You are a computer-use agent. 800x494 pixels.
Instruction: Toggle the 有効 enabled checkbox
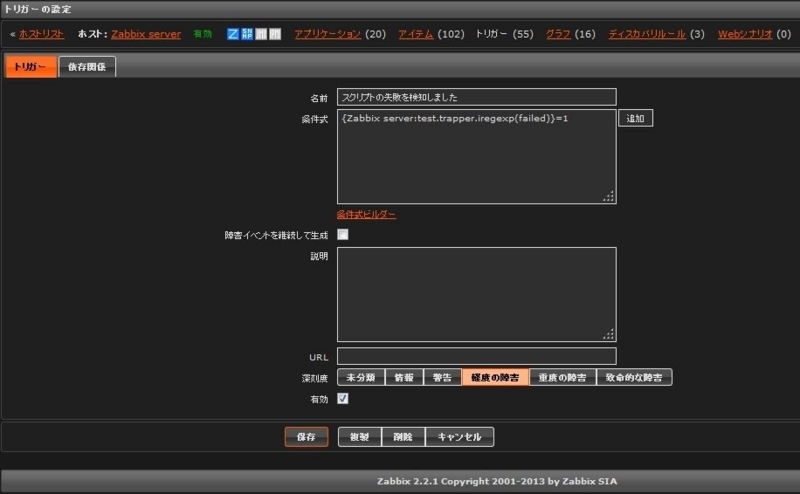pos(343,399)
